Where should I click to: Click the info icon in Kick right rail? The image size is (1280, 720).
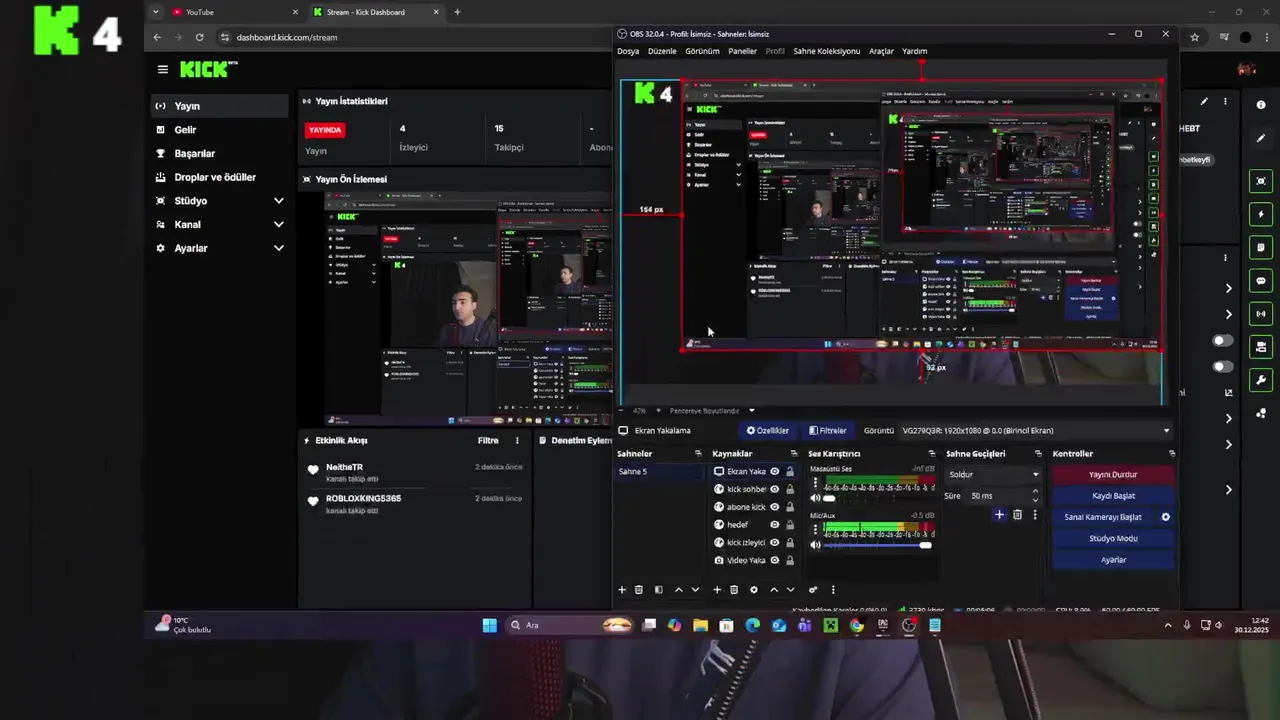pos(1261,105)
